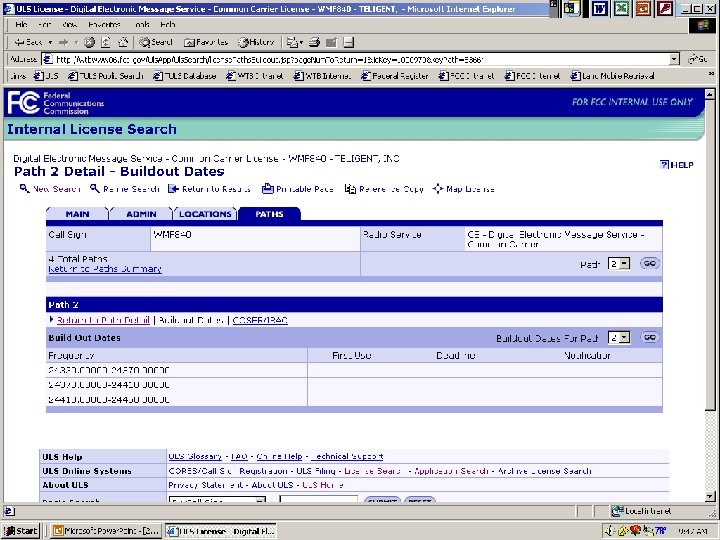This screenshot has width=720, height=540.
Task: Click the Edit page icon in the toolbar
Action: pos(332,42)
